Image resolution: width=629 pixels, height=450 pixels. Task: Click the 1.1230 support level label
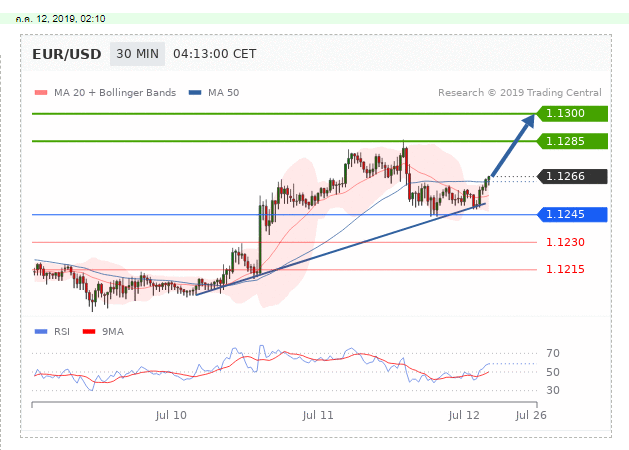(565, 242)
